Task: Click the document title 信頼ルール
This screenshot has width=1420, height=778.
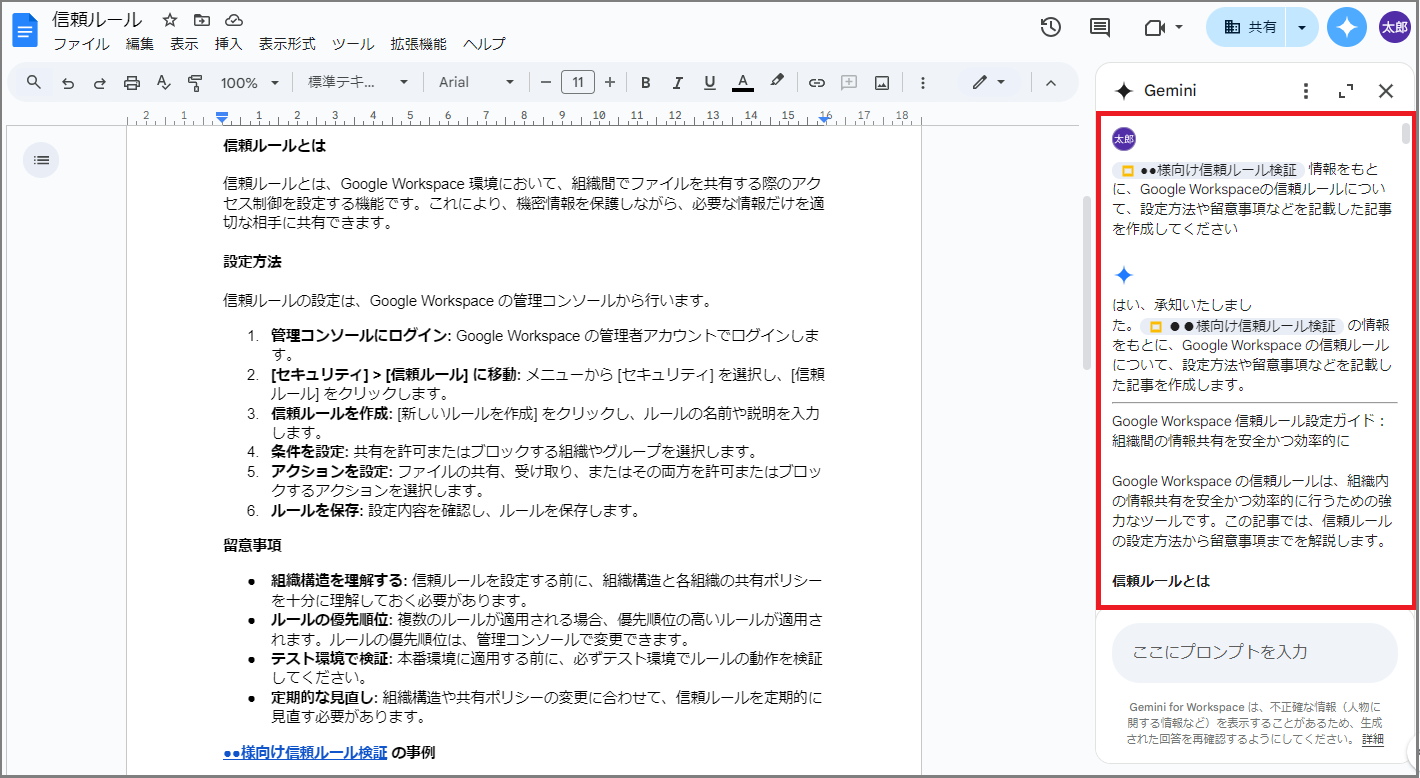Action: pos(97,20)
